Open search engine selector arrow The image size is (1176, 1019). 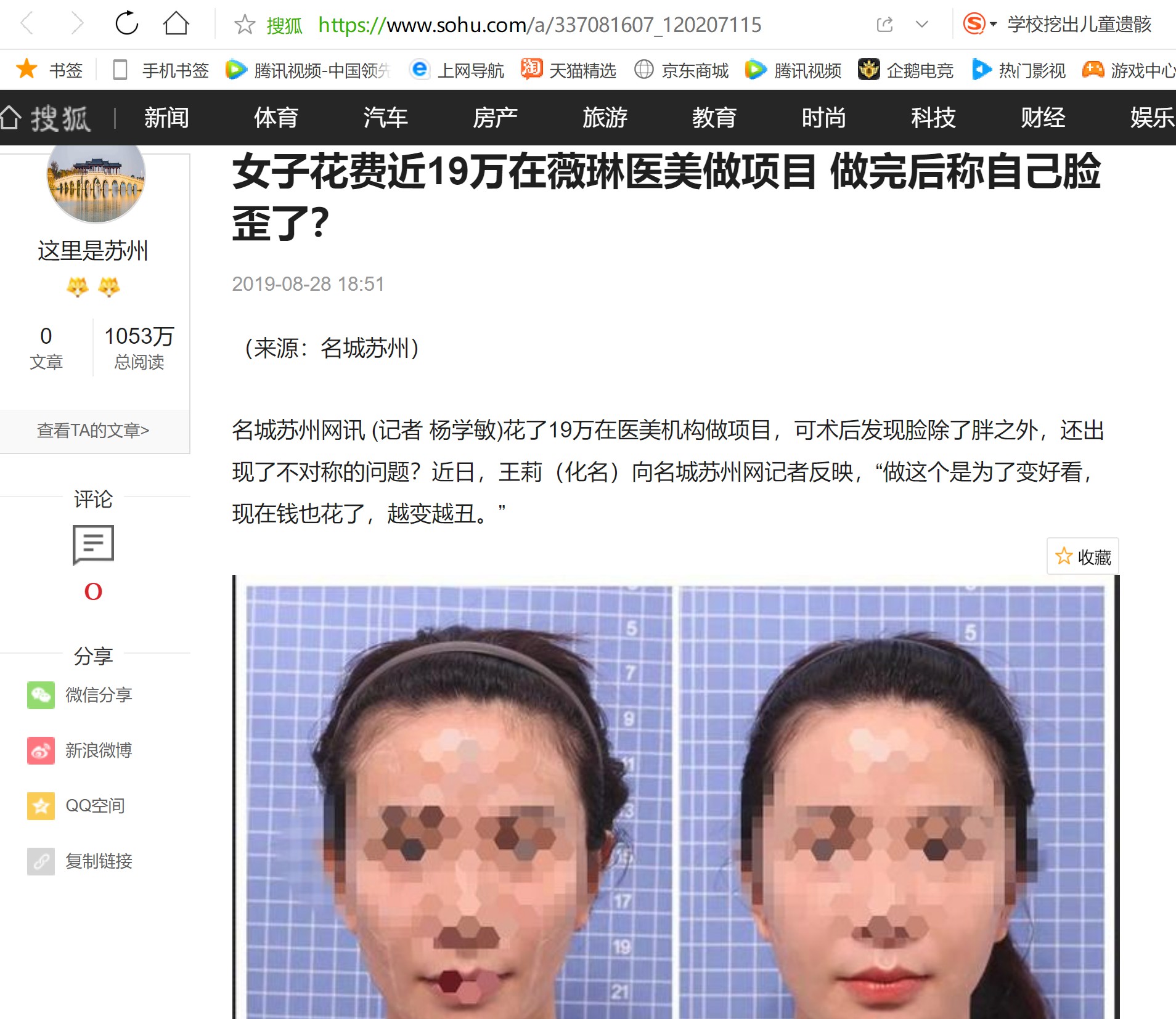(x=993, y=25)
